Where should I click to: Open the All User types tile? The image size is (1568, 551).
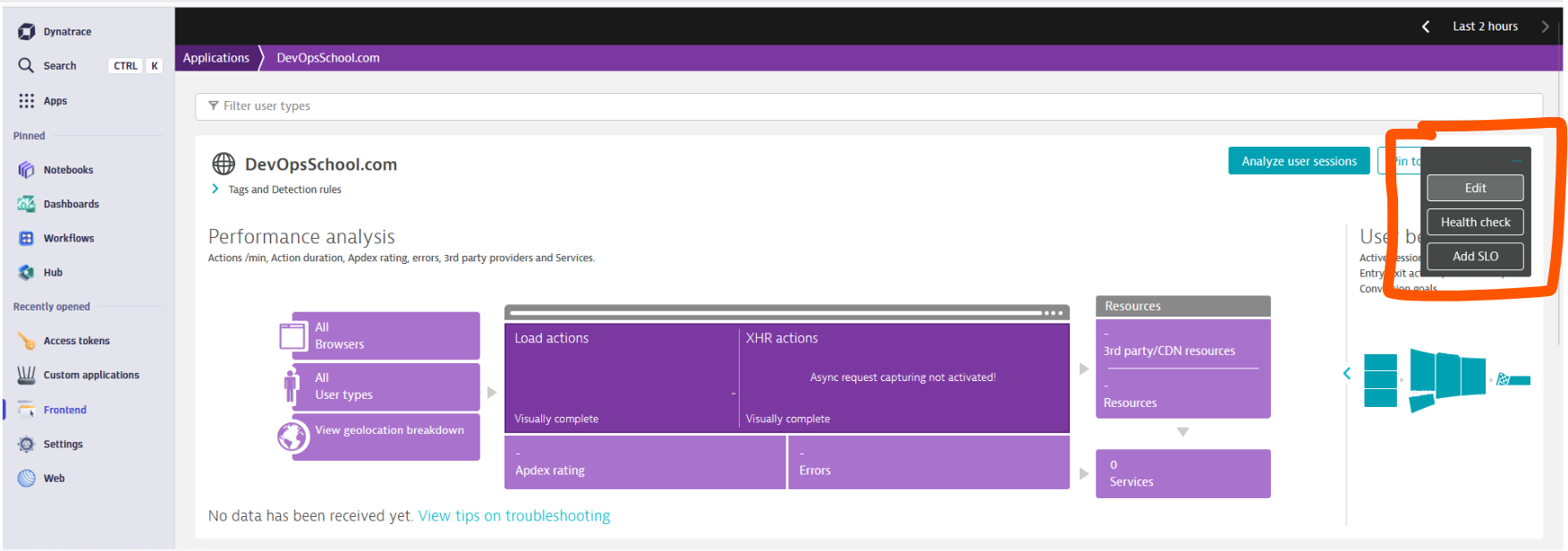pos(386,386)
